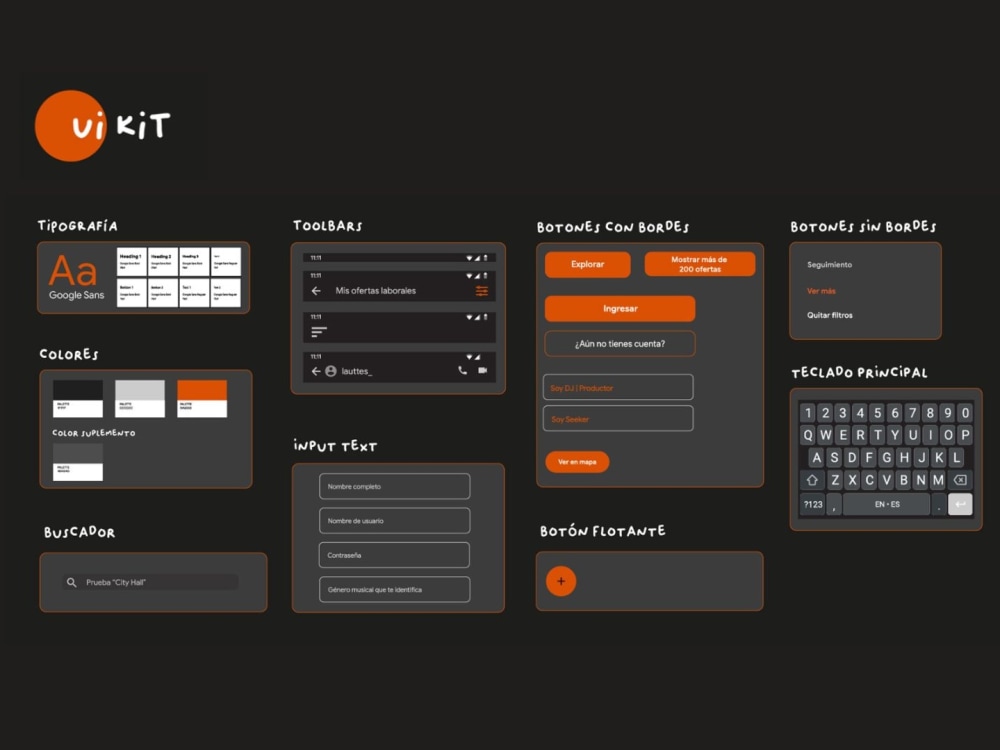Open the hamburger menu icon in toolbar

(x=319, y=332)
